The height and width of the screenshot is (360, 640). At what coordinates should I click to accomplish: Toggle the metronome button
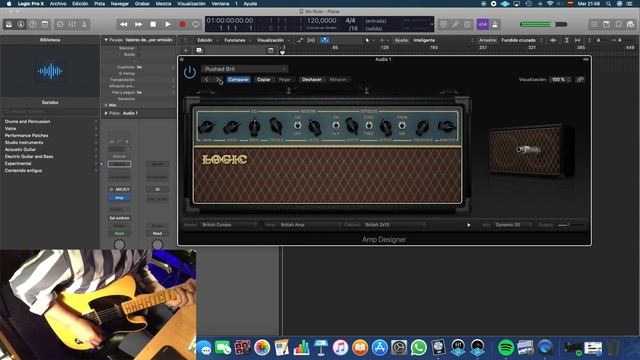click(x=495, y=24)
